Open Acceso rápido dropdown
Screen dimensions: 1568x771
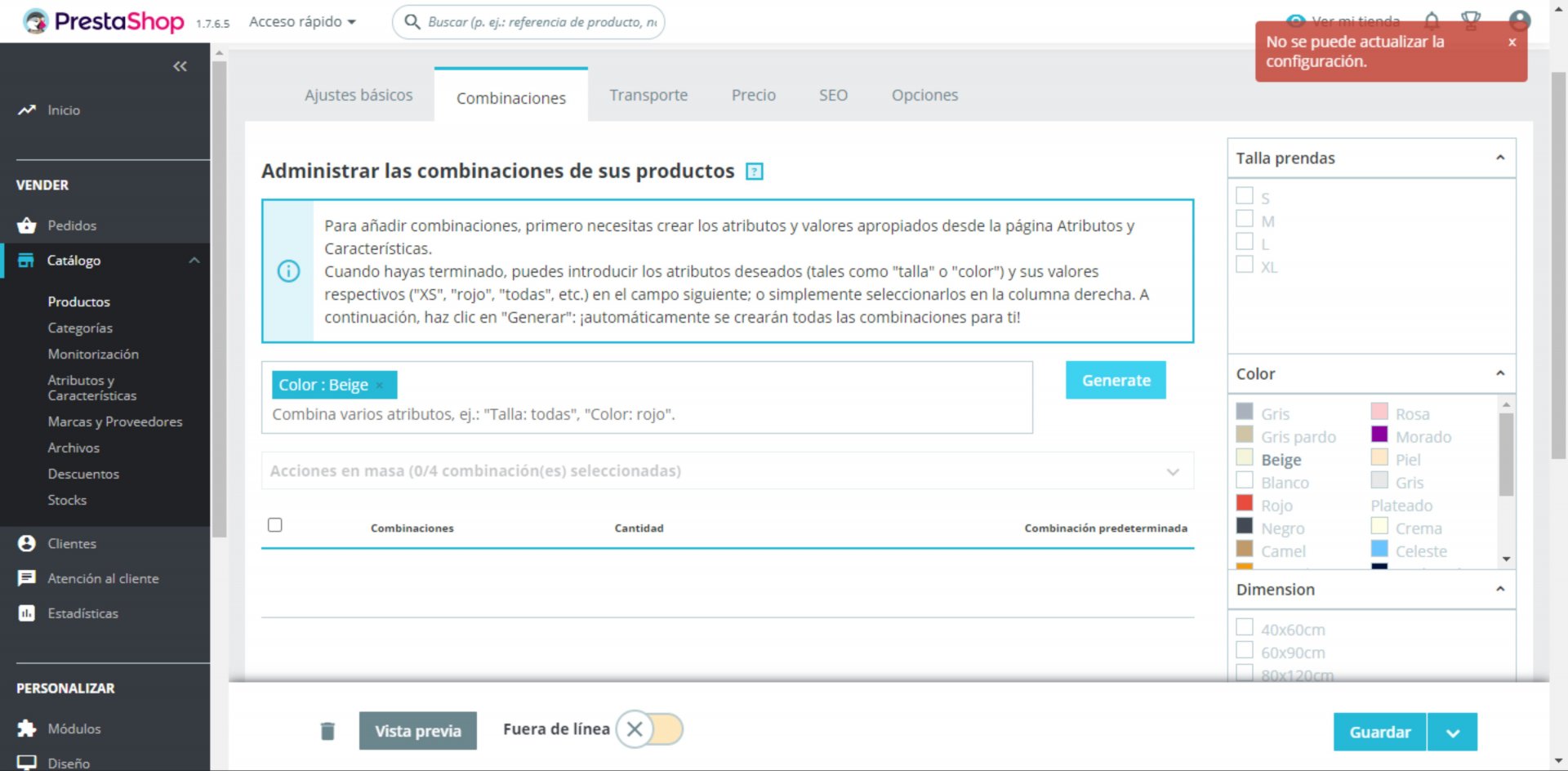(302, 21)
